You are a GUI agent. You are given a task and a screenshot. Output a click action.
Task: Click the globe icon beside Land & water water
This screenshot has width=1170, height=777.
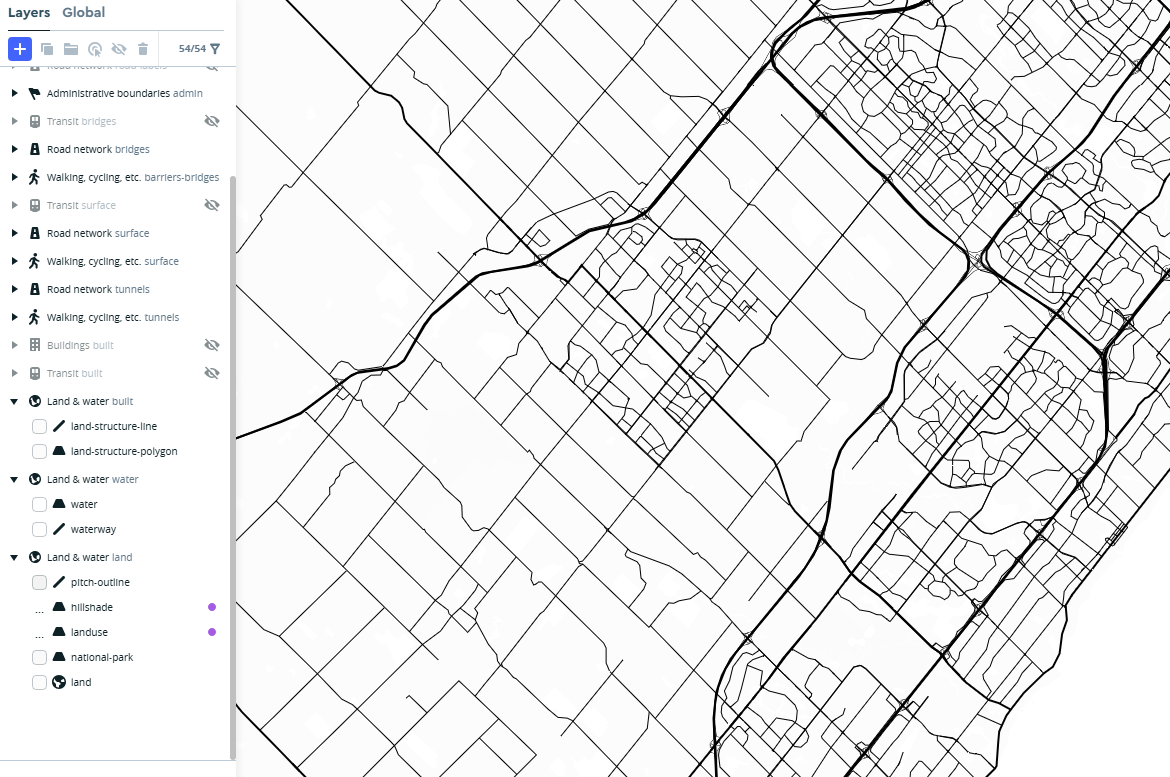point(35,479)
